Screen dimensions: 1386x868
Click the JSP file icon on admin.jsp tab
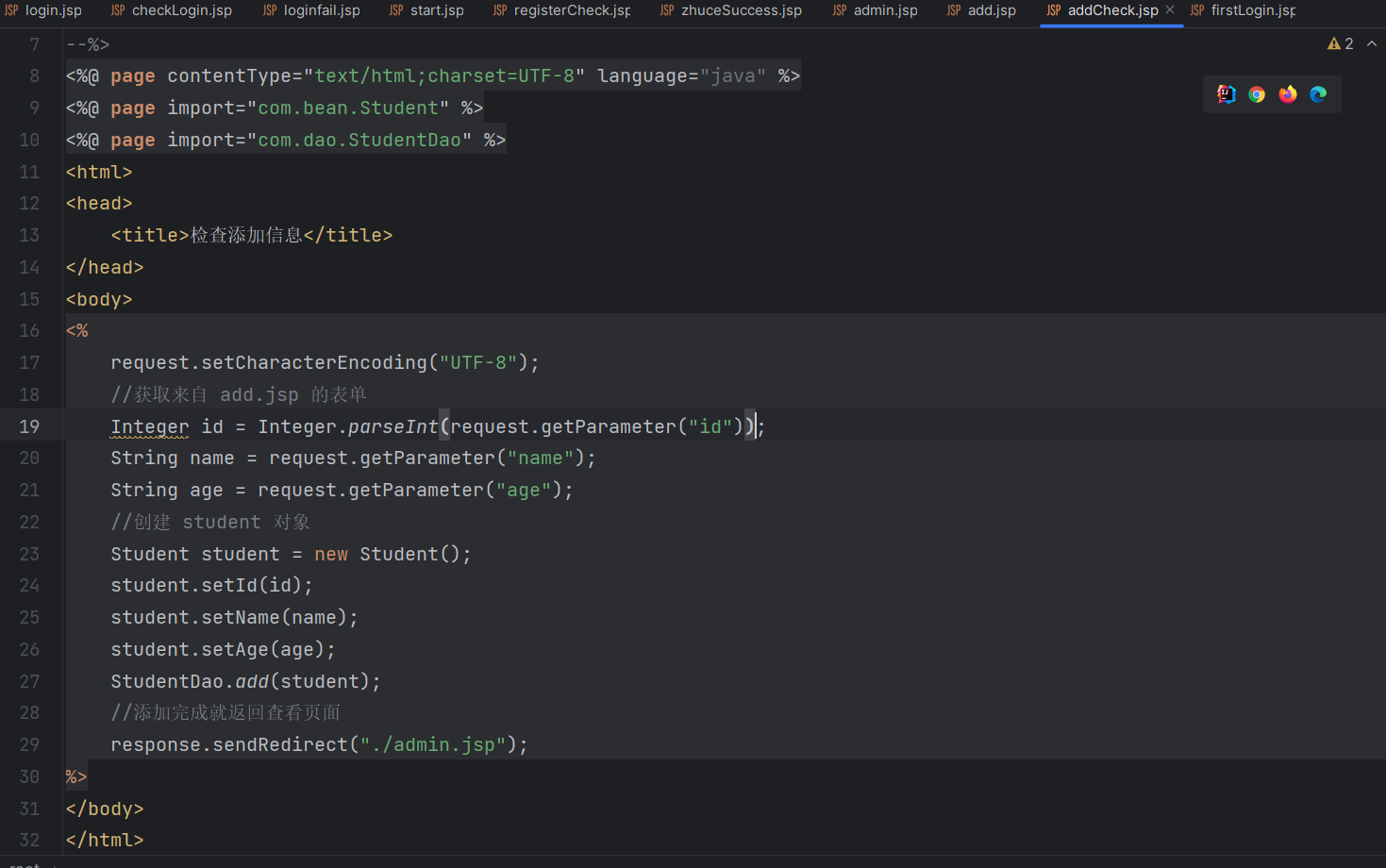pos(840,10)
